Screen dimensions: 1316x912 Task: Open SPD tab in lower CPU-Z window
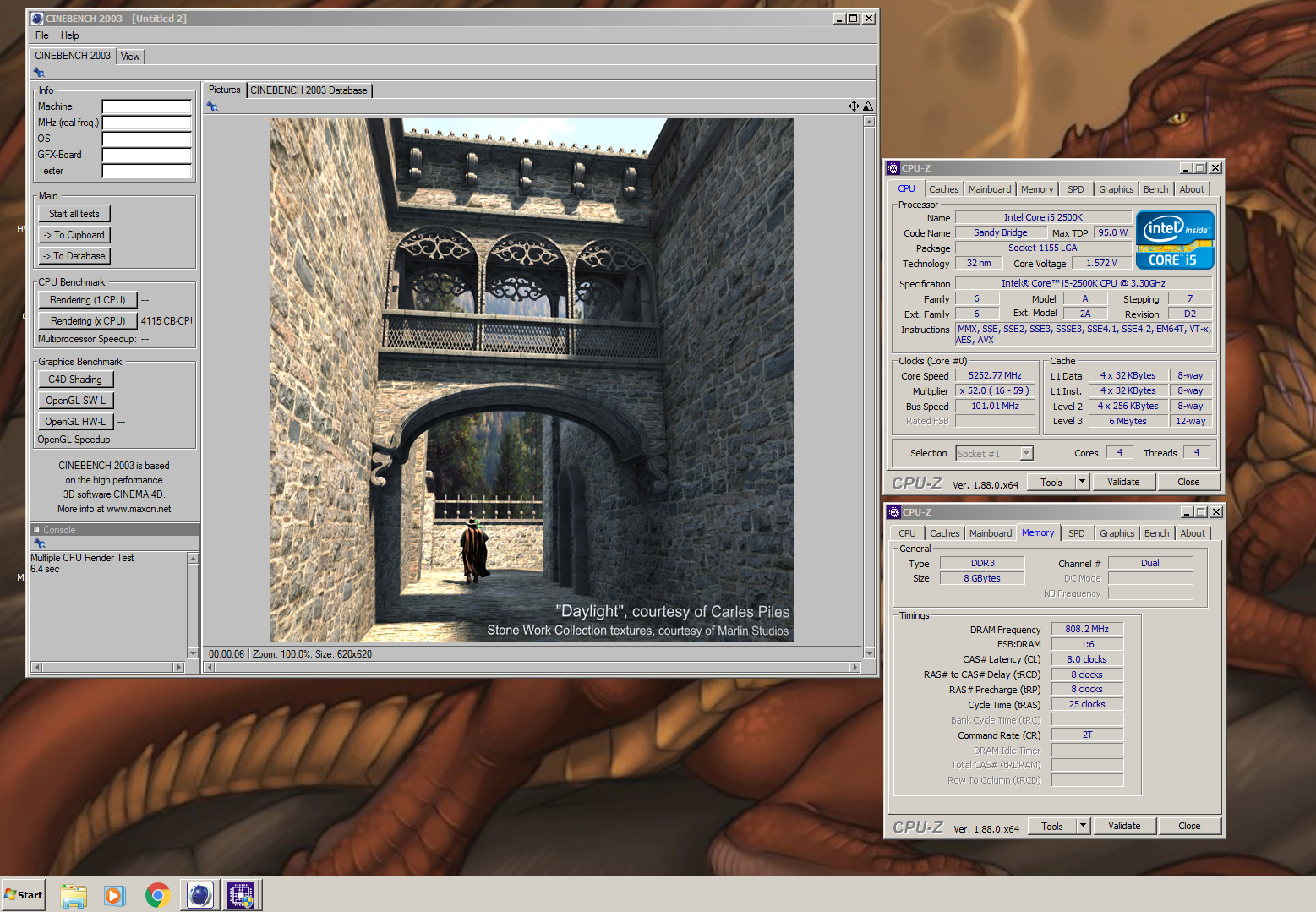(1077, 533)
